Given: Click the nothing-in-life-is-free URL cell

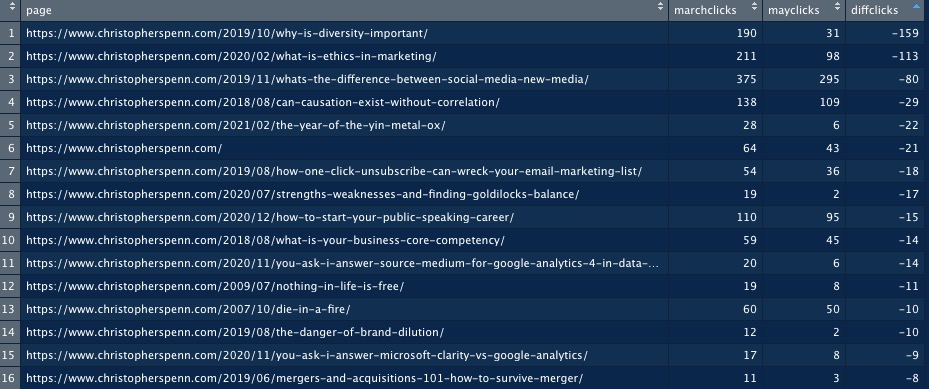Looking at the screenshot, I should click(x=345, y=286).
